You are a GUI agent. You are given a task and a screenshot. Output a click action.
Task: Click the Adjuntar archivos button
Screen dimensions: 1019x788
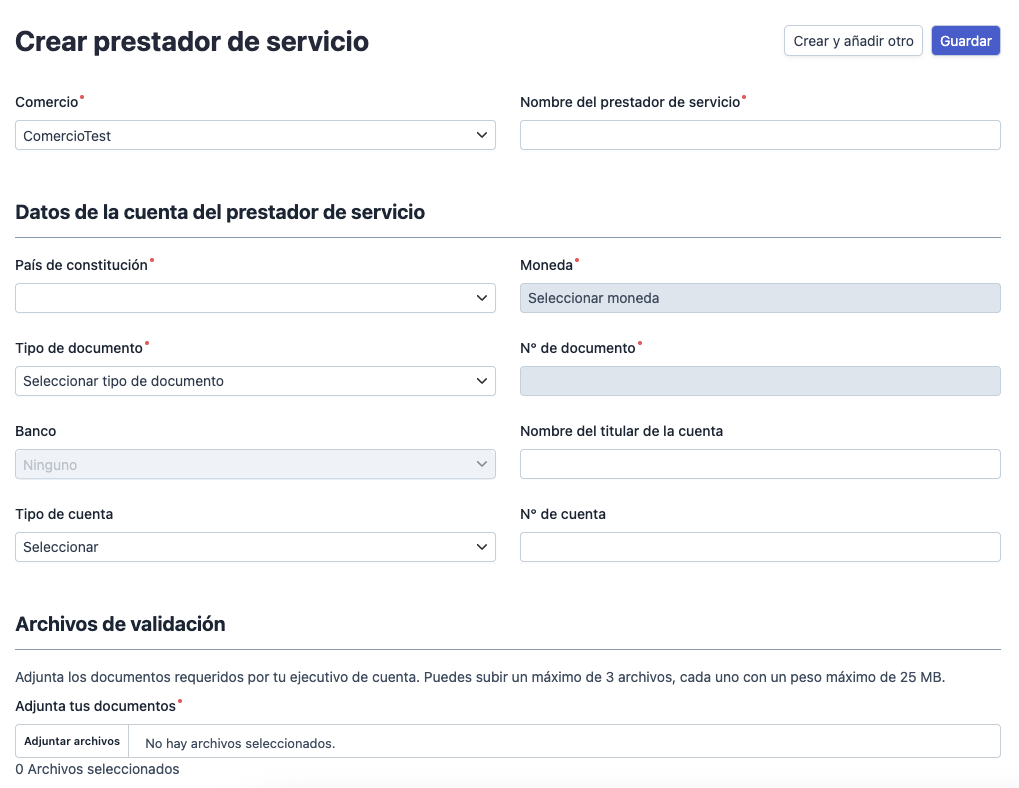pos(71,740)
